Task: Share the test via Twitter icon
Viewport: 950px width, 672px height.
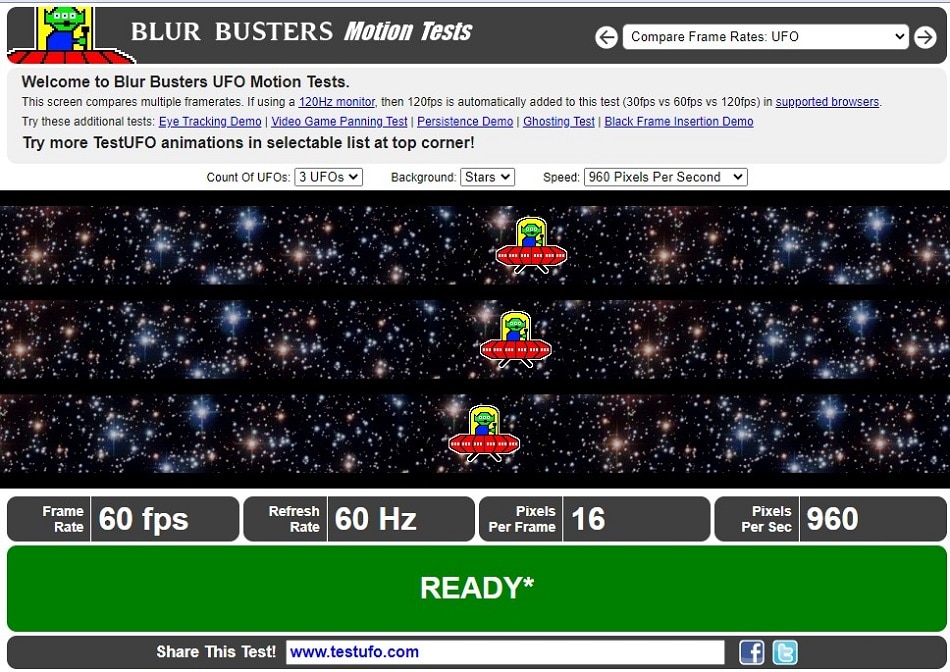Action: (x=785, y=653)
